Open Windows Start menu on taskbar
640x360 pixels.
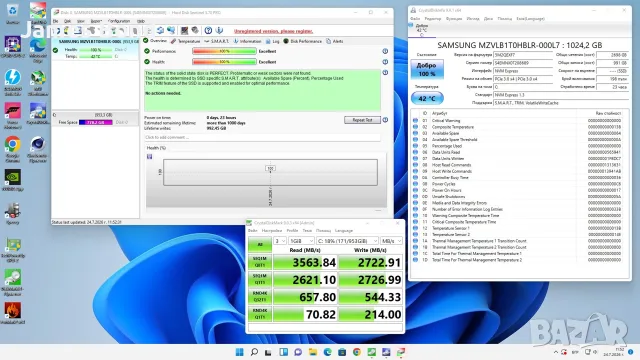click(x=240, y=352)
